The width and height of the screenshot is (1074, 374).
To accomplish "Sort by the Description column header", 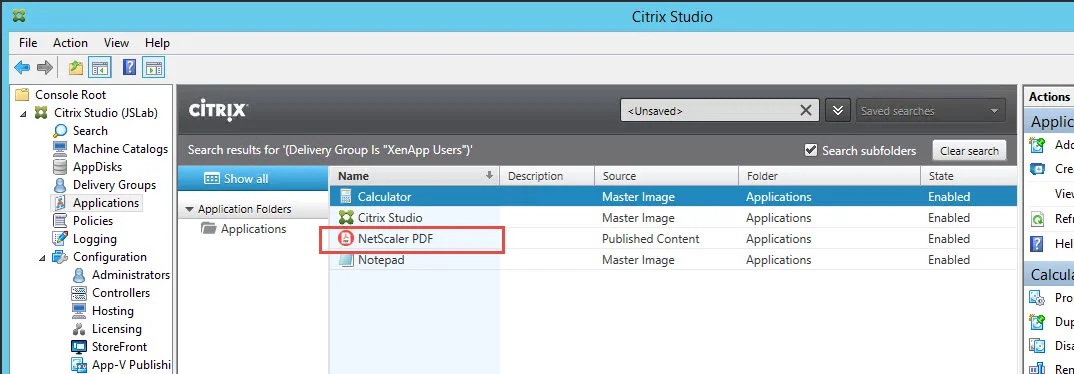I will (547, 176).
